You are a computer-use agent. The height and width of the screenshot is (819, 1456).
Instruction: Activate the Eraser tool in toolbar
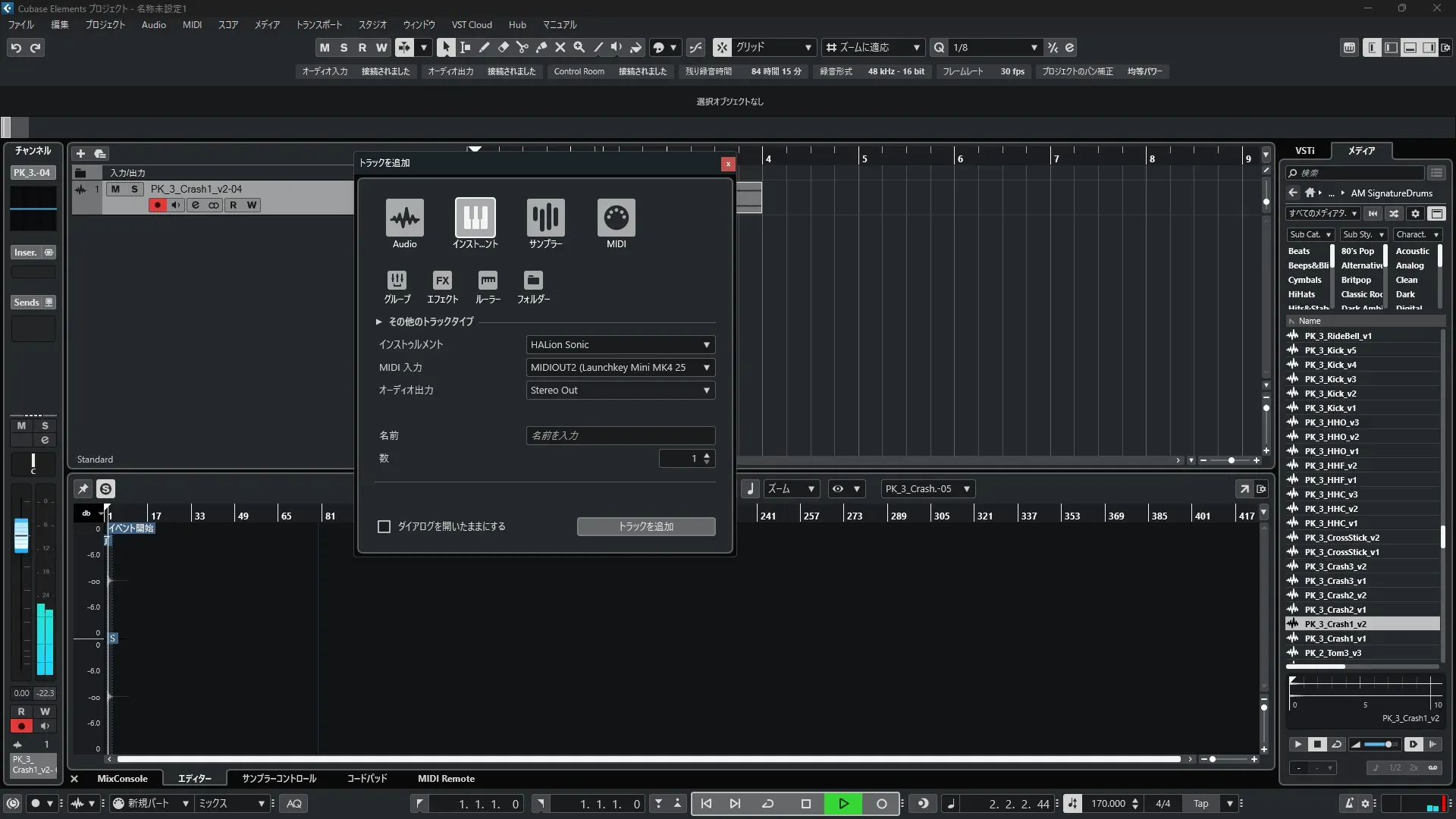point(503,47)
